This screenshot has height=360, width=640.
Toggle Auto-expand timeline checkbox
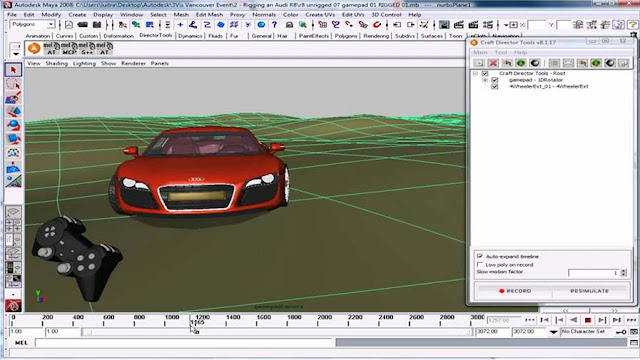tap(480, 256)
